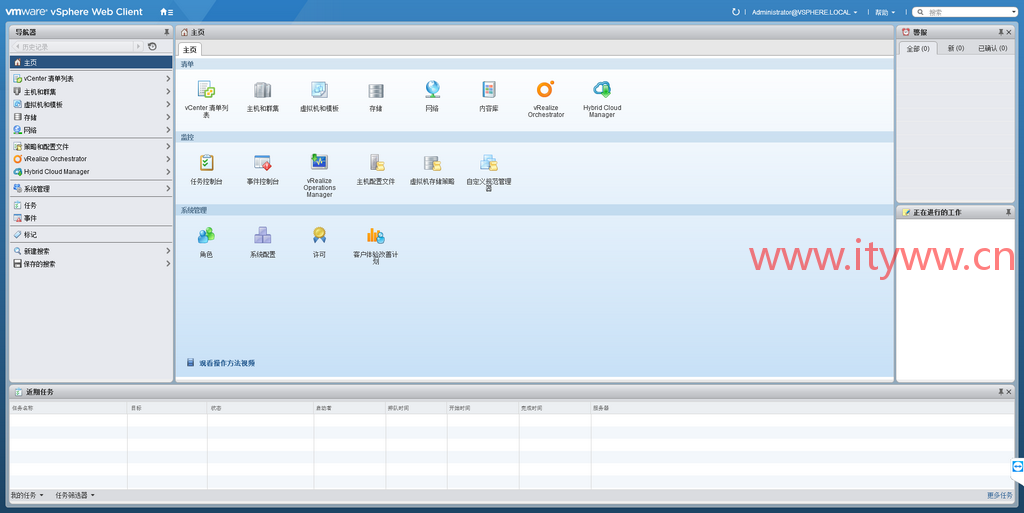Open 角色 icon in 系统管理 section
1024x513 pixels.
tap(206, 236)
